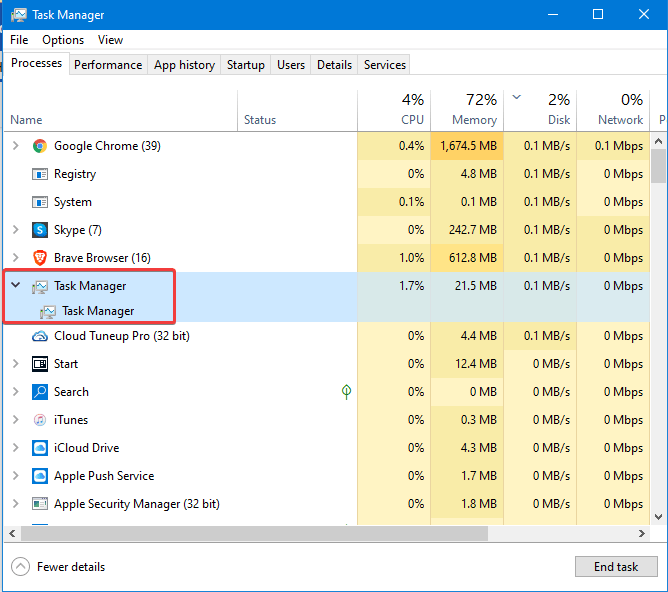Expand the Brave Browser (16) group
This screenshot has height=592, width=668.
16,258
